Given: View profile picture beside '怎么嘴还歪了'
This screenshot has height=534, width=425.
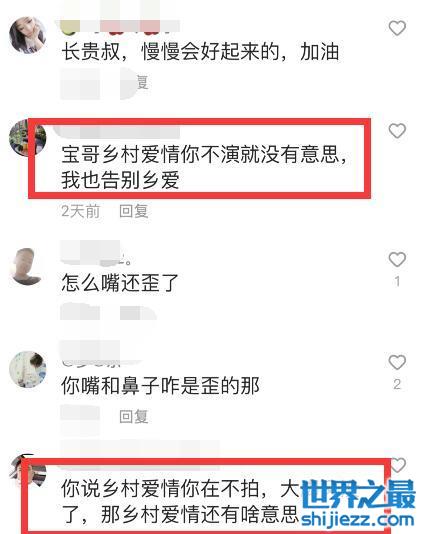Looking at the screenshot, I should click(27, 267).
